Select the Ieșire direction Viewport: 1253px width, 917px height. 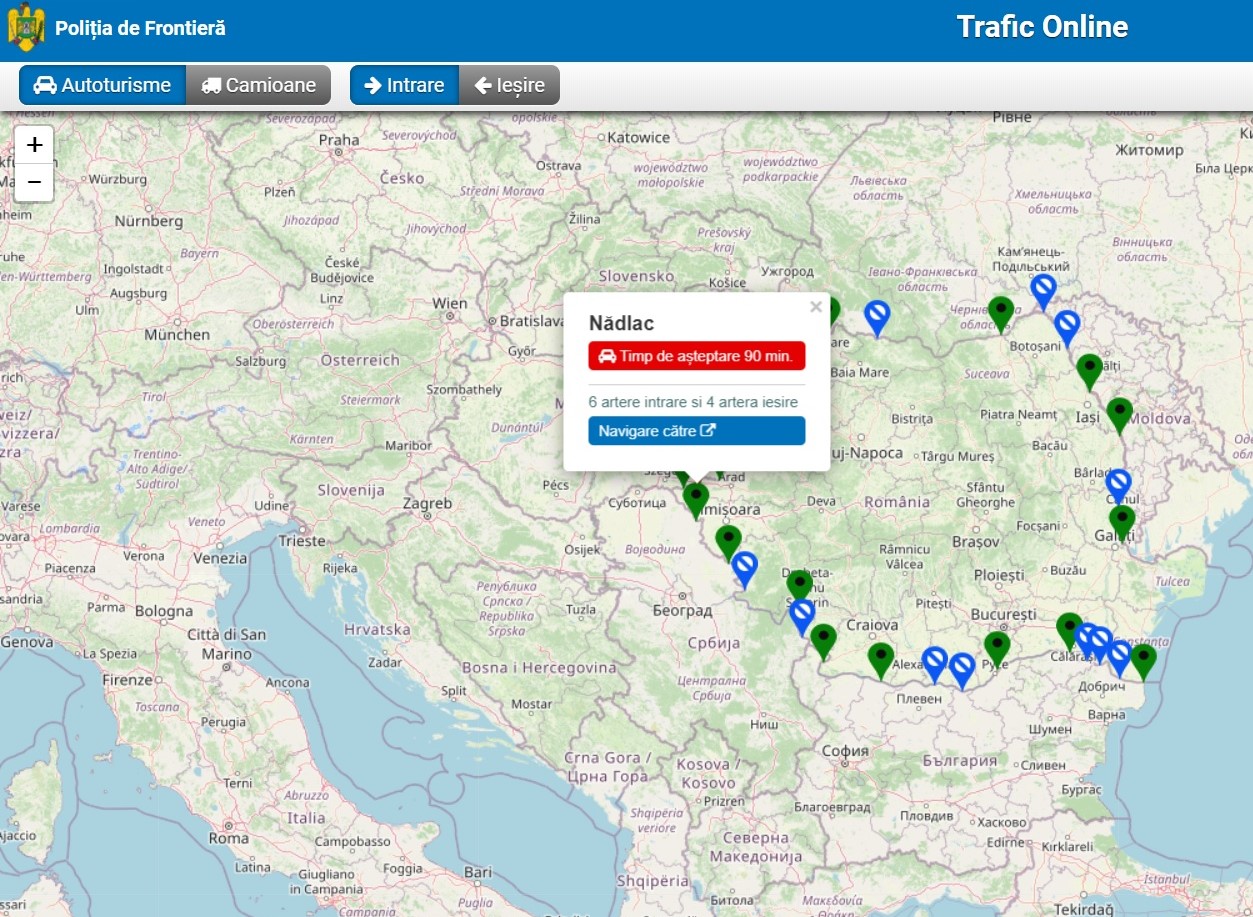click(x=509, y=85)
